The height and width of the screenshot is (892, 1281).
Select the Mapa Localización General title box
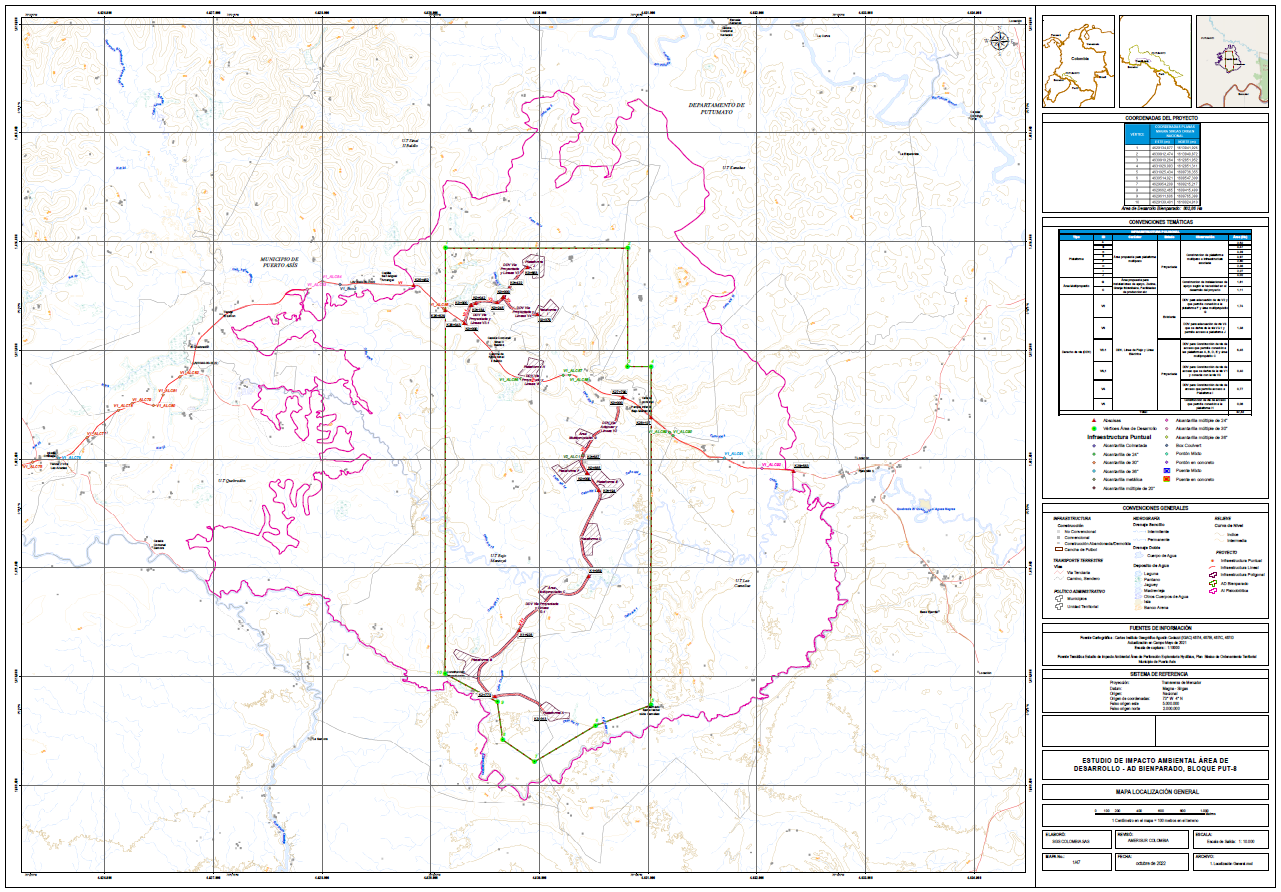point(1155,791)
